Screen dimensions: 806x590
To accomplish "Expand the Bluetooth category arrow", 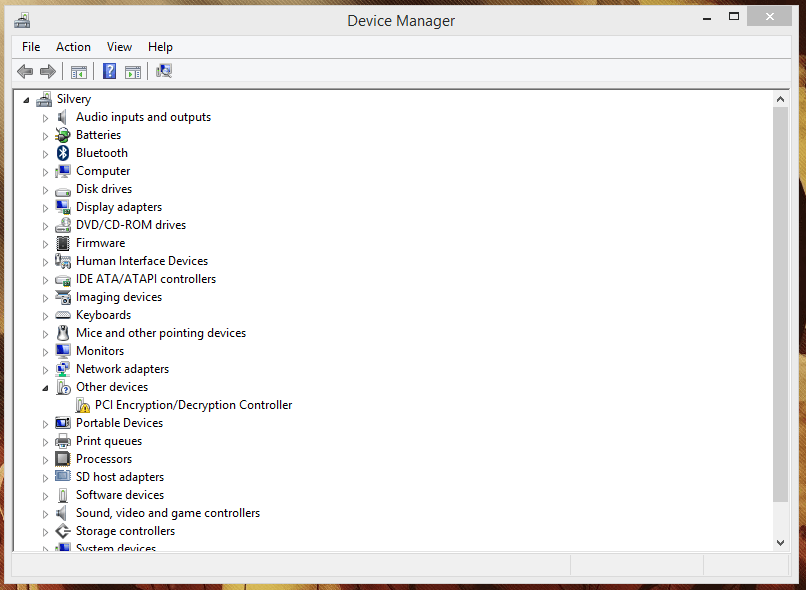I will [45, 154].
